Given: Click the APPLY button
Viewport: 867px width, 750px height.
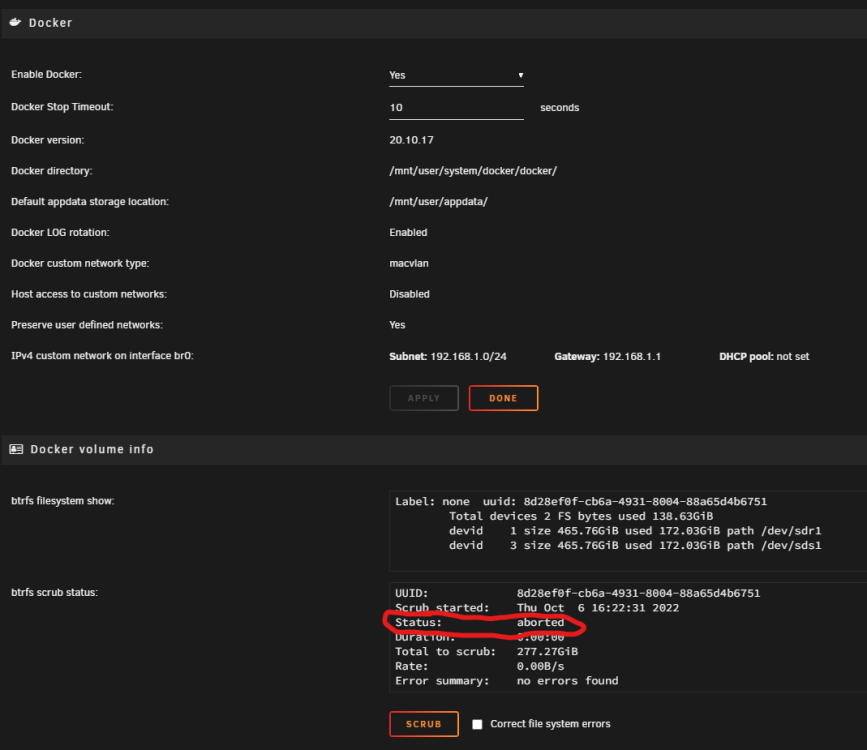Looking at the screenshot, I should click(x=424, y=398).
